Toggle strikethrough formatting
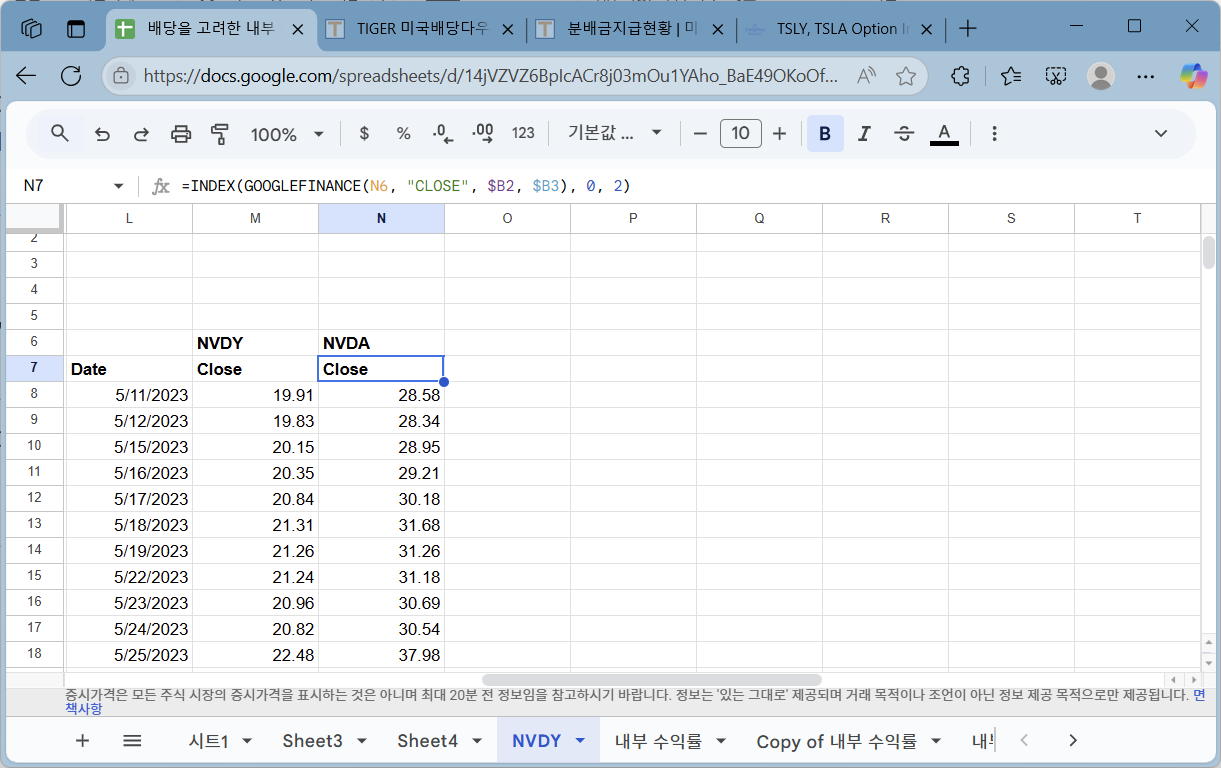The width and height of the screenshot is (1221, 768). coord(904,134)
